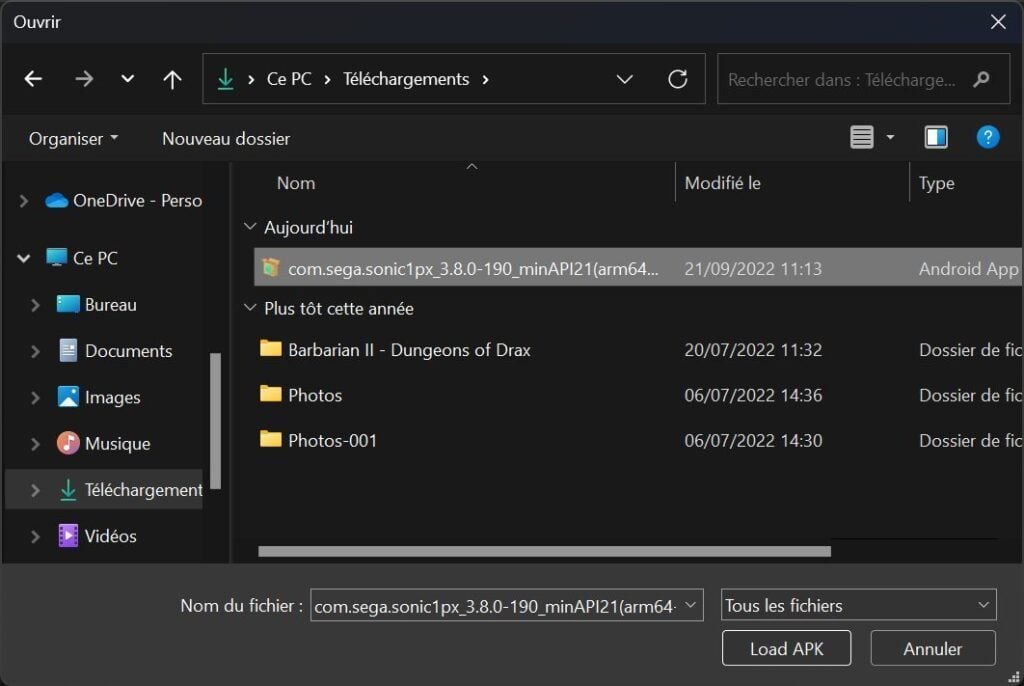Expand the Documents tree node
The height and width of the screenshot is (686, 1024).
coord(35,351)
